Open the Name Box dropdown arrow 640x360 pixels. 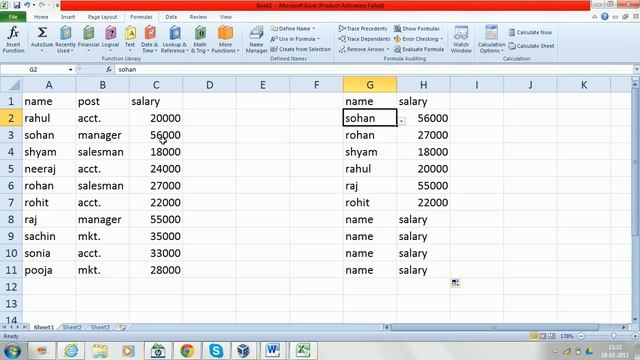tap(70, 70)
